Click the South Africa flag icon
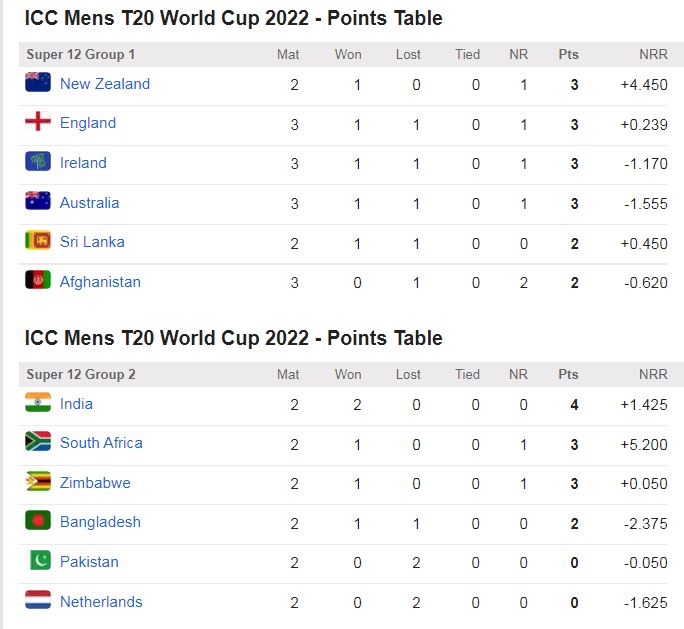Image resolution: width=684 pixels, height=629 pixels. click(x=38, y=442)
